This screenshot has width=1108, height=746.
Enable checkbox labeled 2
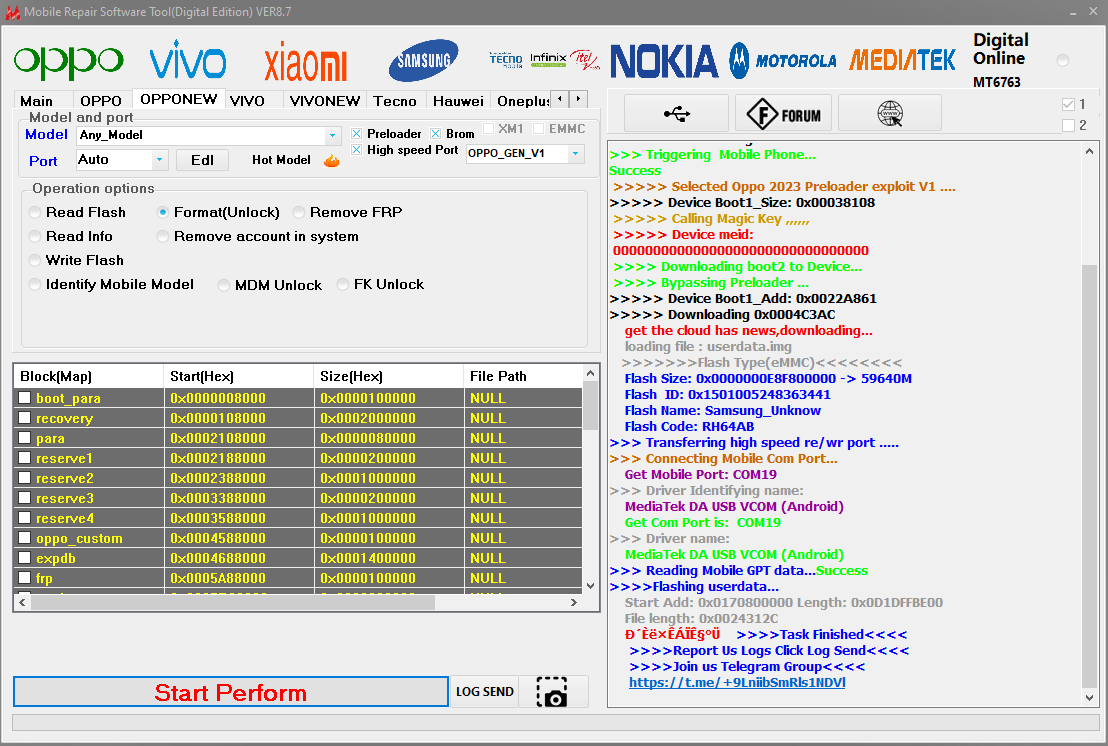tap(1068, 126)
